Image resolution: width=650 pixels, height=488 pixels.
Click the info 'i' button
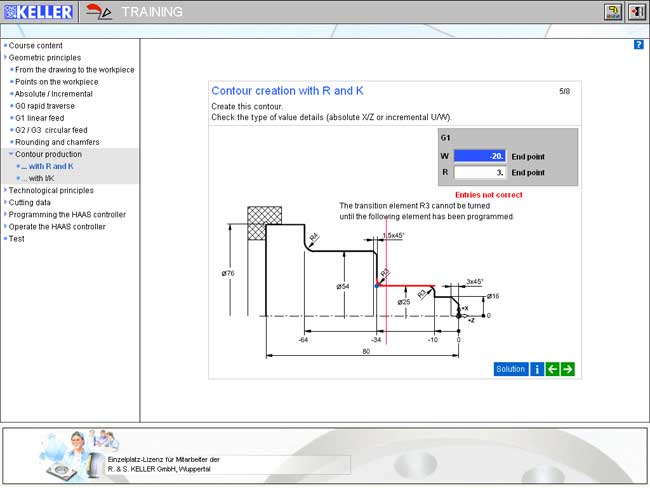tap(537, 369)
